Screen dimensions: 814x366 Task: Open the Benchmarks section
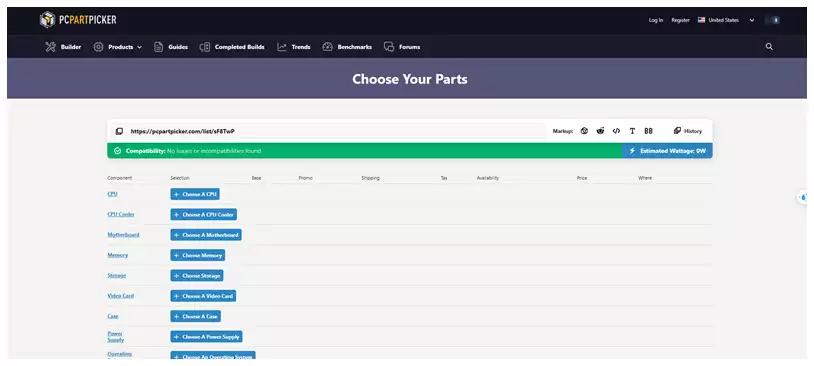(x=347, y=47)
